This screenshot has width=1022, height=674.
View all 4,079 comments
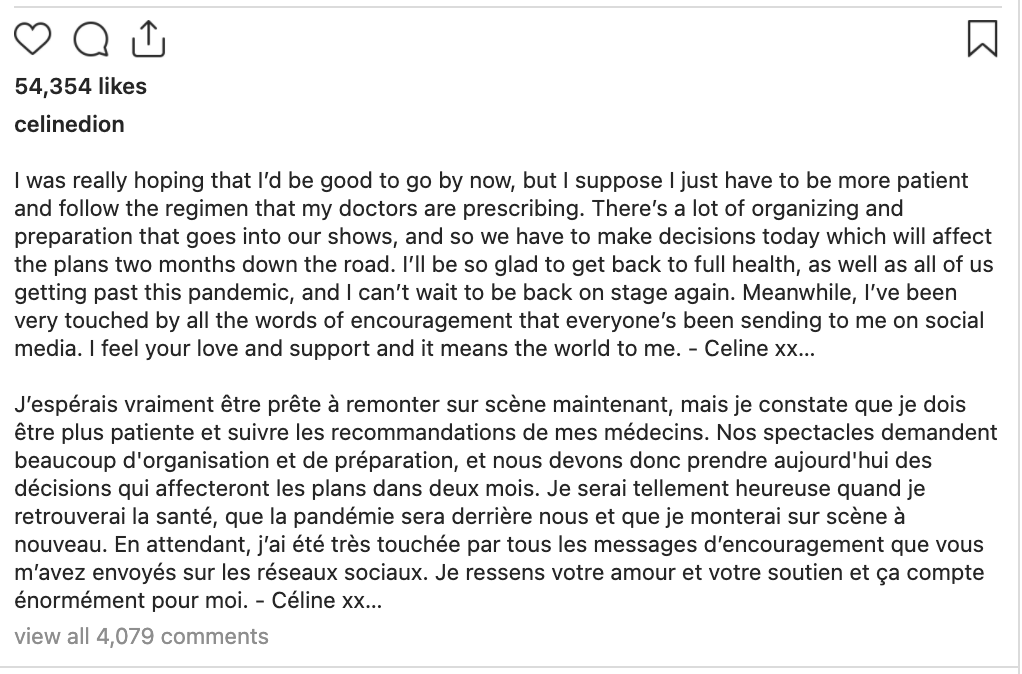(141, 636)
